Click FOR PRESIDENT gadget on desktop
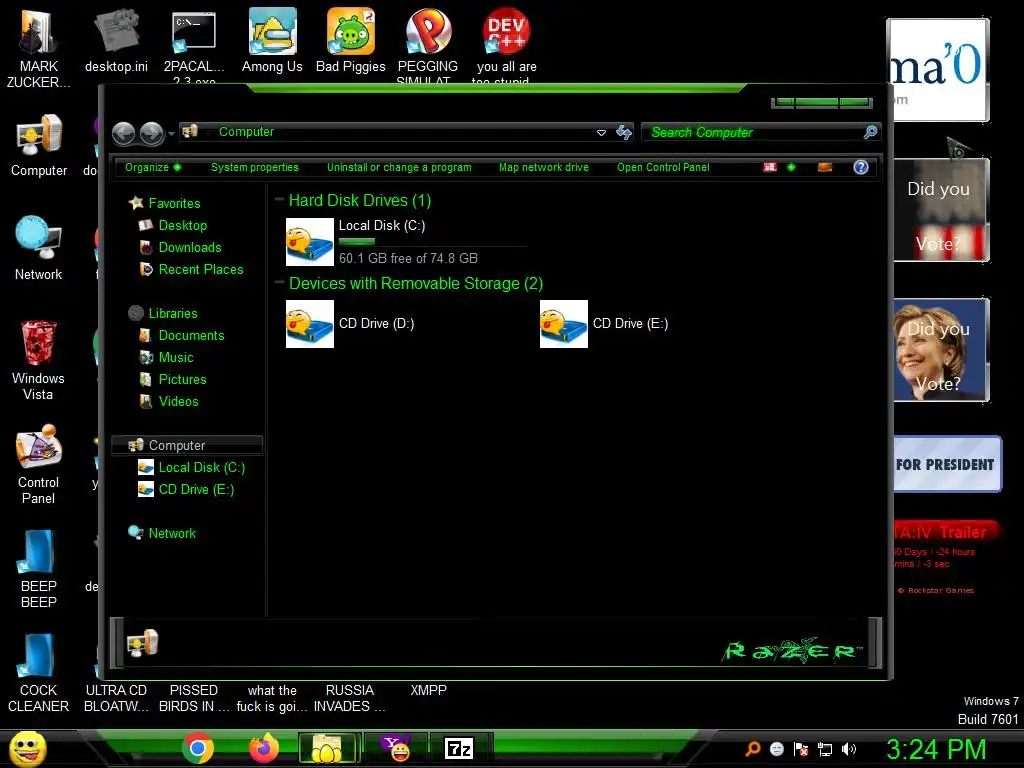The width and height of the screenshot is (1024, 768). pos(946,464)
